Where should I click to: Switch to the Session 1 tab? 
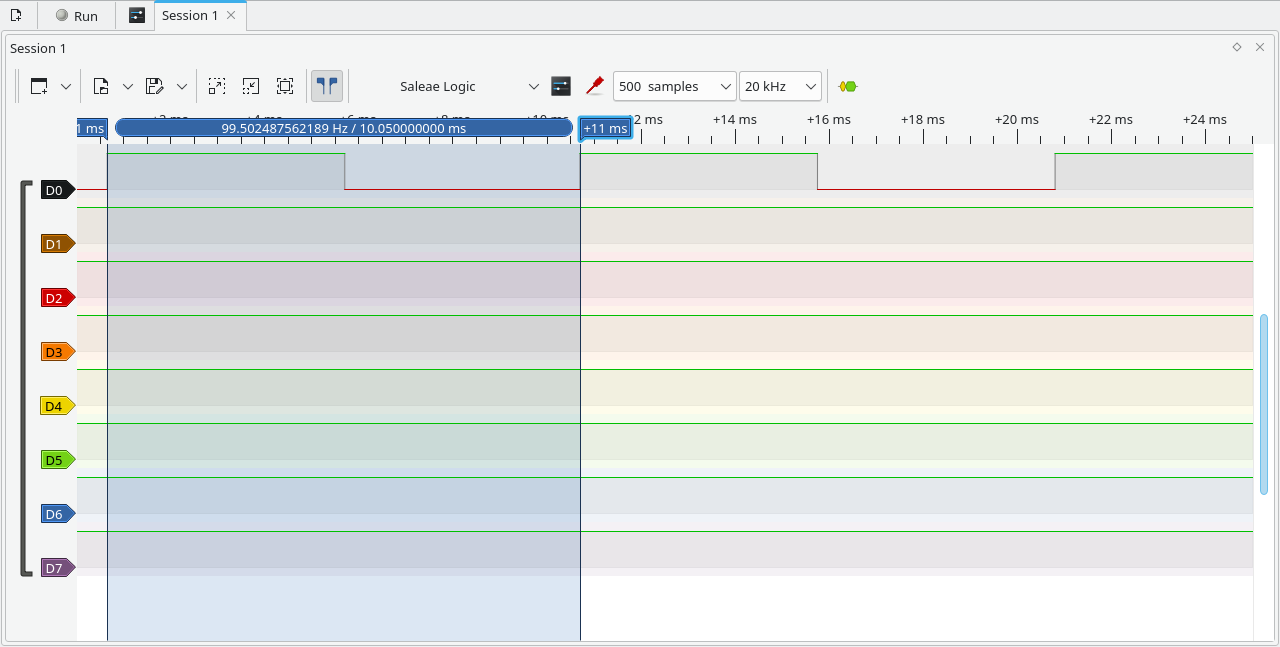pyautogui.click(x=190, y=16)
